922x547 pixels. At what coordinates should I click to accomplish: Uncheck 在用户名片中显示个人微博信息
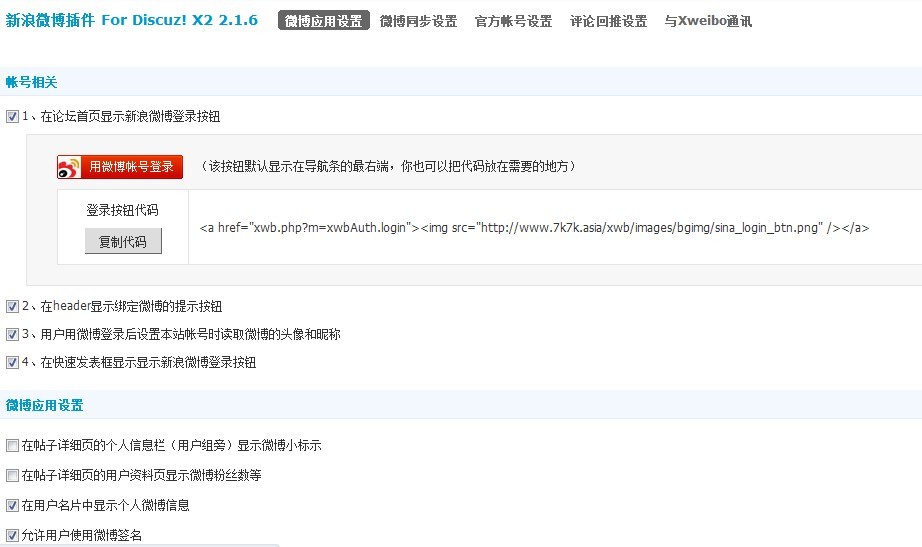(x=12, y=505)
